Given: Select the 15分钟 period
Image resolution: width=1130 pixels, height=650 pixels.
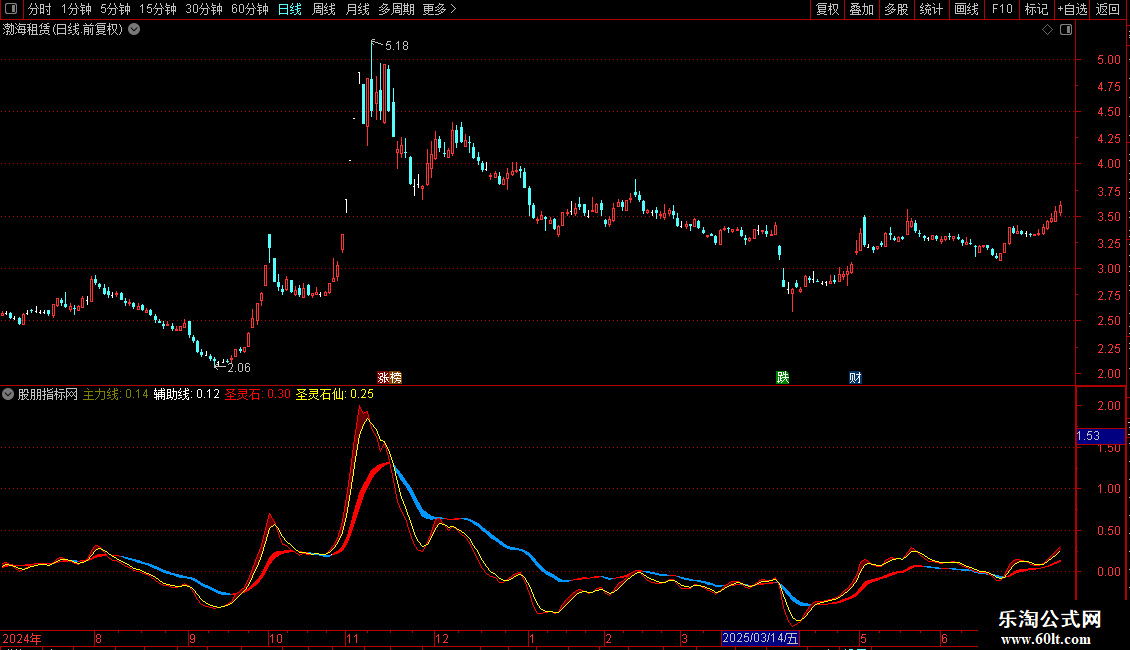Looking at the screenshot, I should coord(157,9).
